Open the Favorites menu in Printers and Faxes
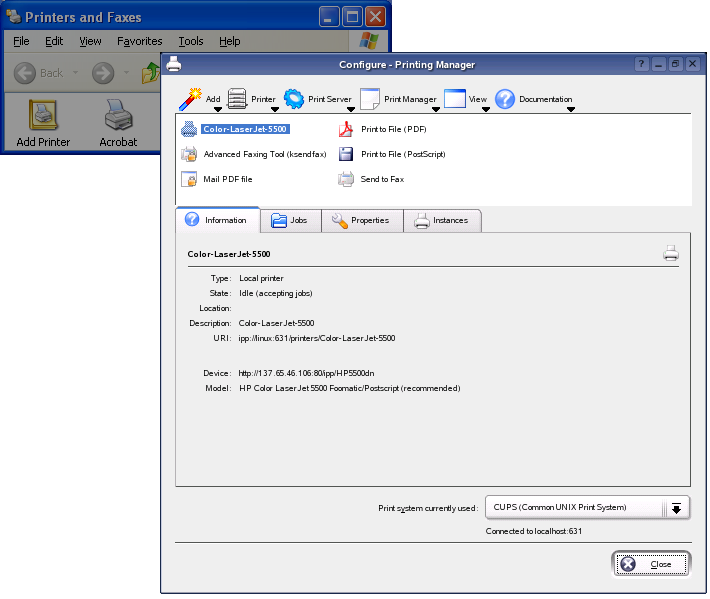The height and width of the screenshot is (599, 710). (x=139, y=41)
